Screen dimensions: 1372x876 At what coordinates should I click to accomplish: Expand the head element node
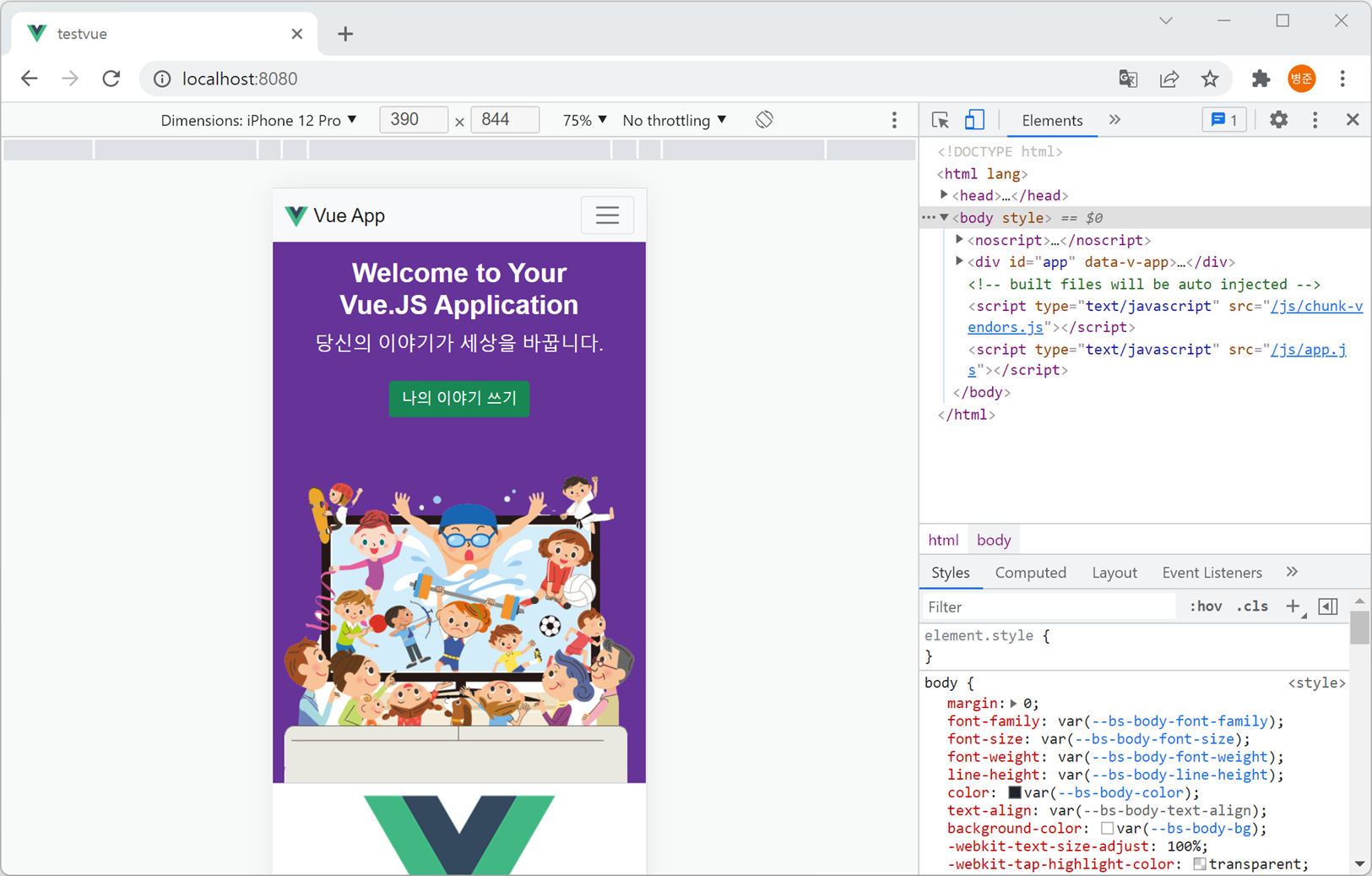pos(944,195)
